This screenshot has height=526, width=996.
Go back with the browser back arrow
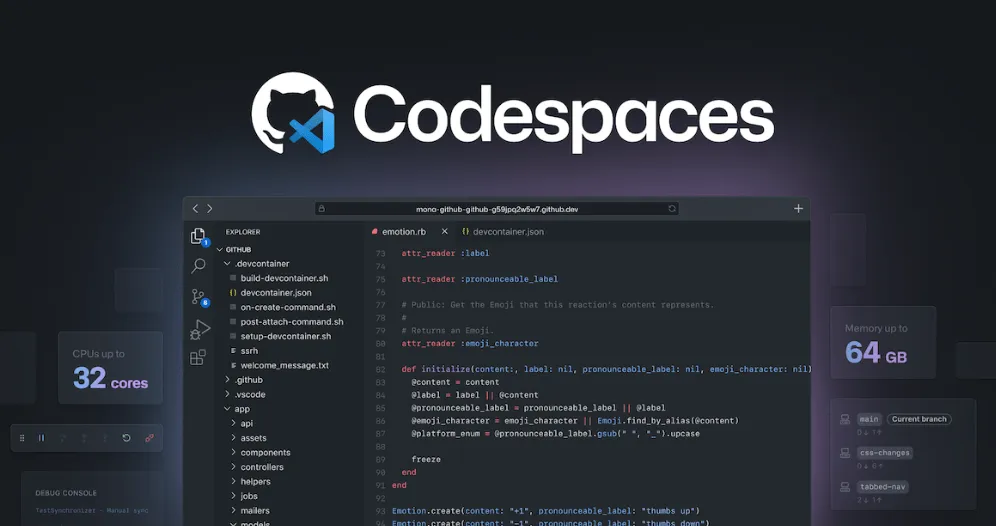click(196, 208)
